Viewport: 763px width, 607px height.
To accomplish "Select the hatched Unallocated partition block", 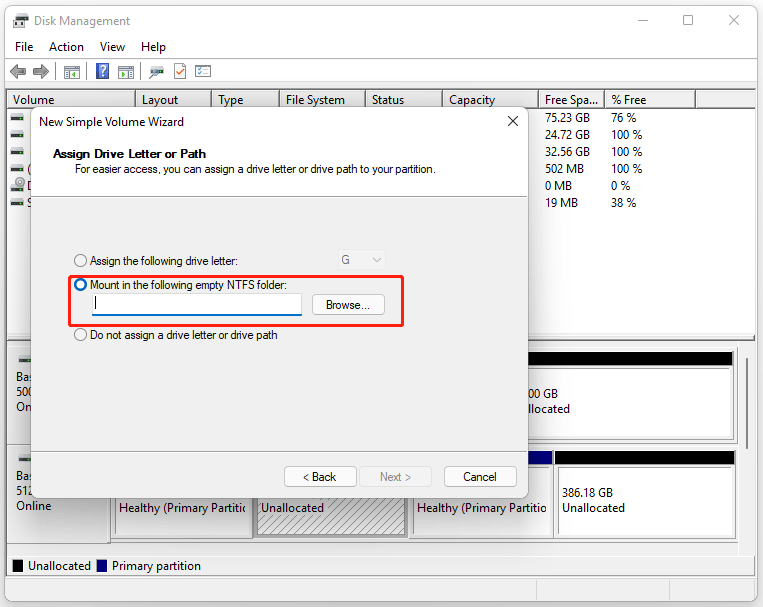I will click(x=331, y=516).
